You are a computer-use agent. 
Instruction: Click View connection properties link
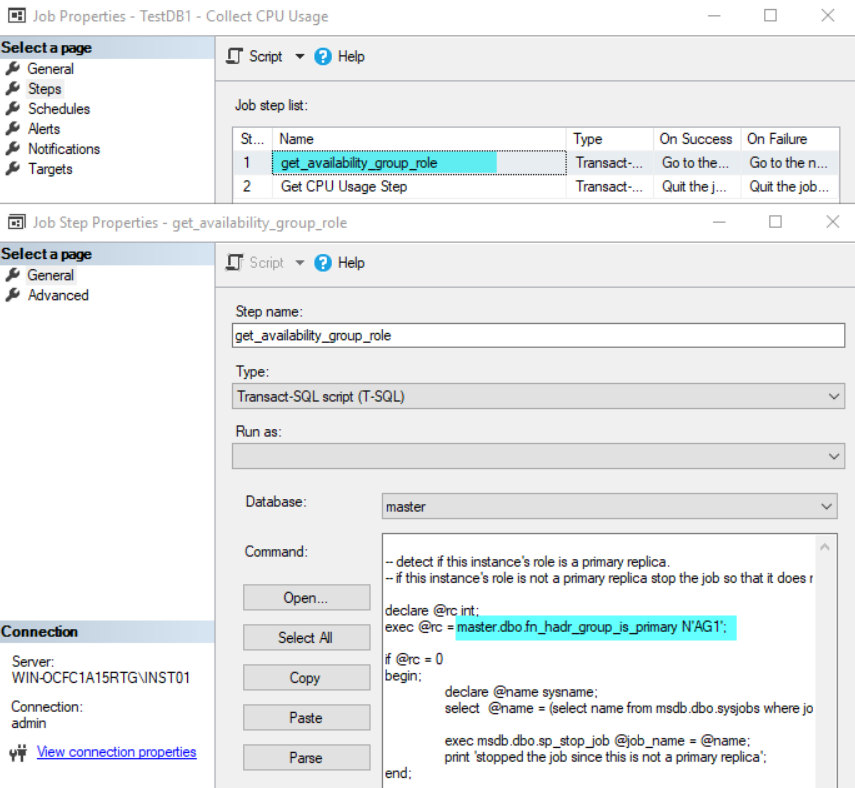(x=116, y=752)
